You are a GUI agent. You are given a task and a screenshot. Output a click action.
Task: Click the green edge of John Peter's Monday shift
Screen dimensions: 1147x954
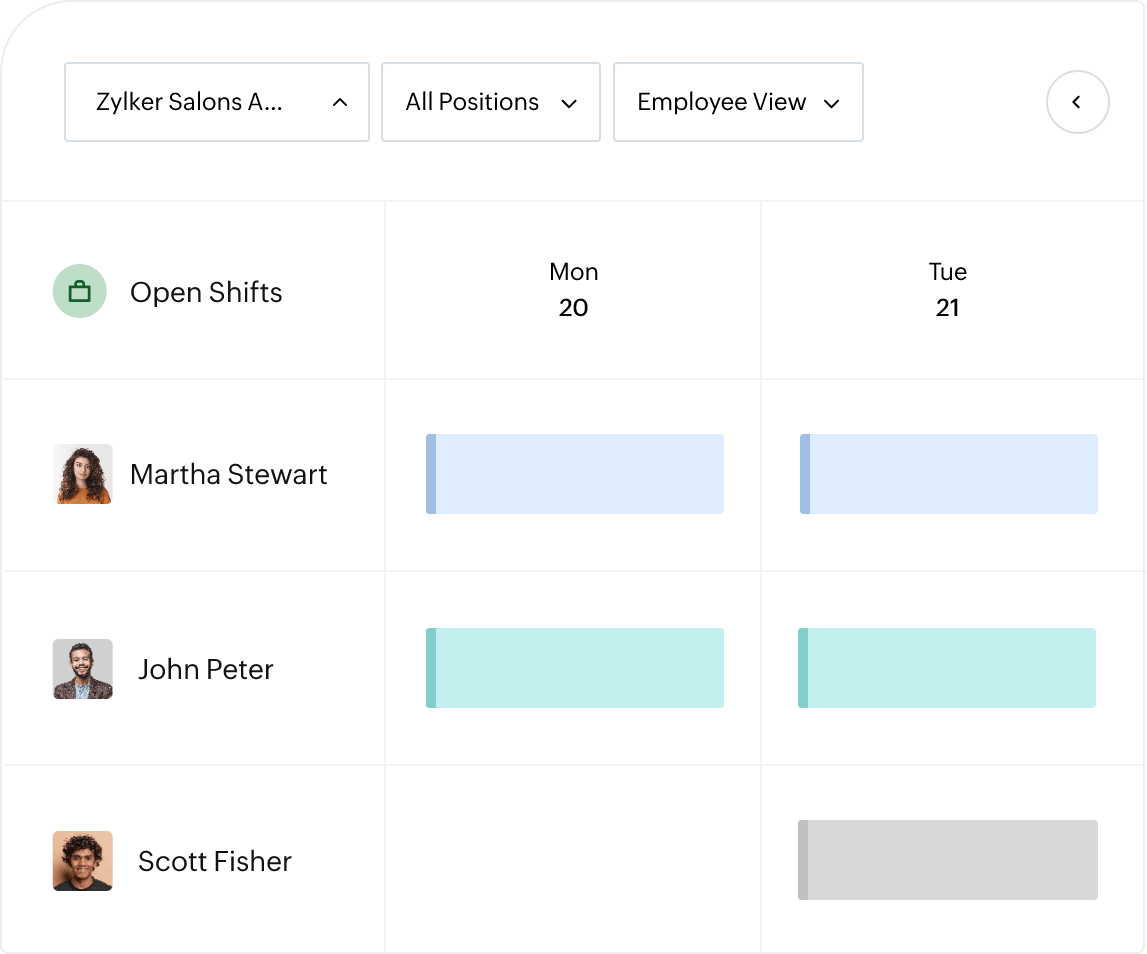click(430, 667)
